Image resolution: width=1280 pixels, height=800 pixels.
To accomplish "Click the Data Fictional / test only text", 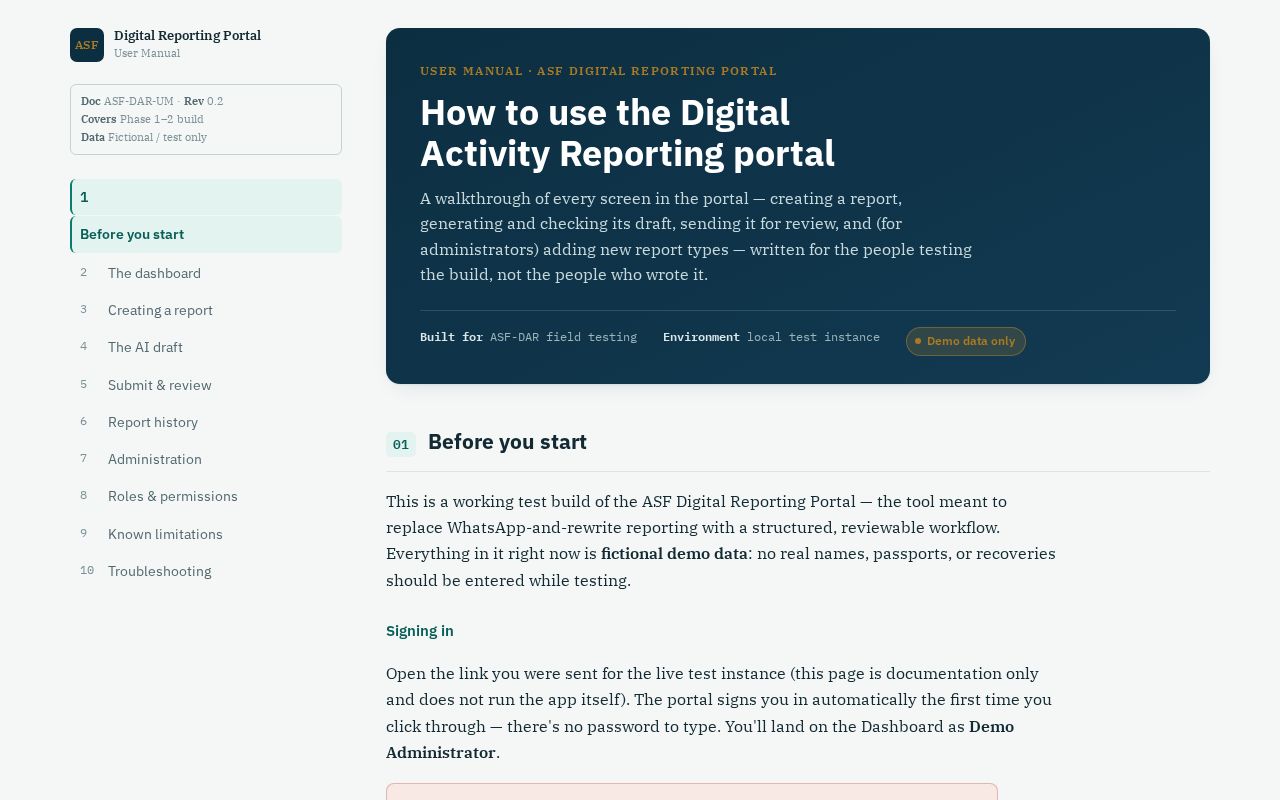I will (x=144, y=137).
